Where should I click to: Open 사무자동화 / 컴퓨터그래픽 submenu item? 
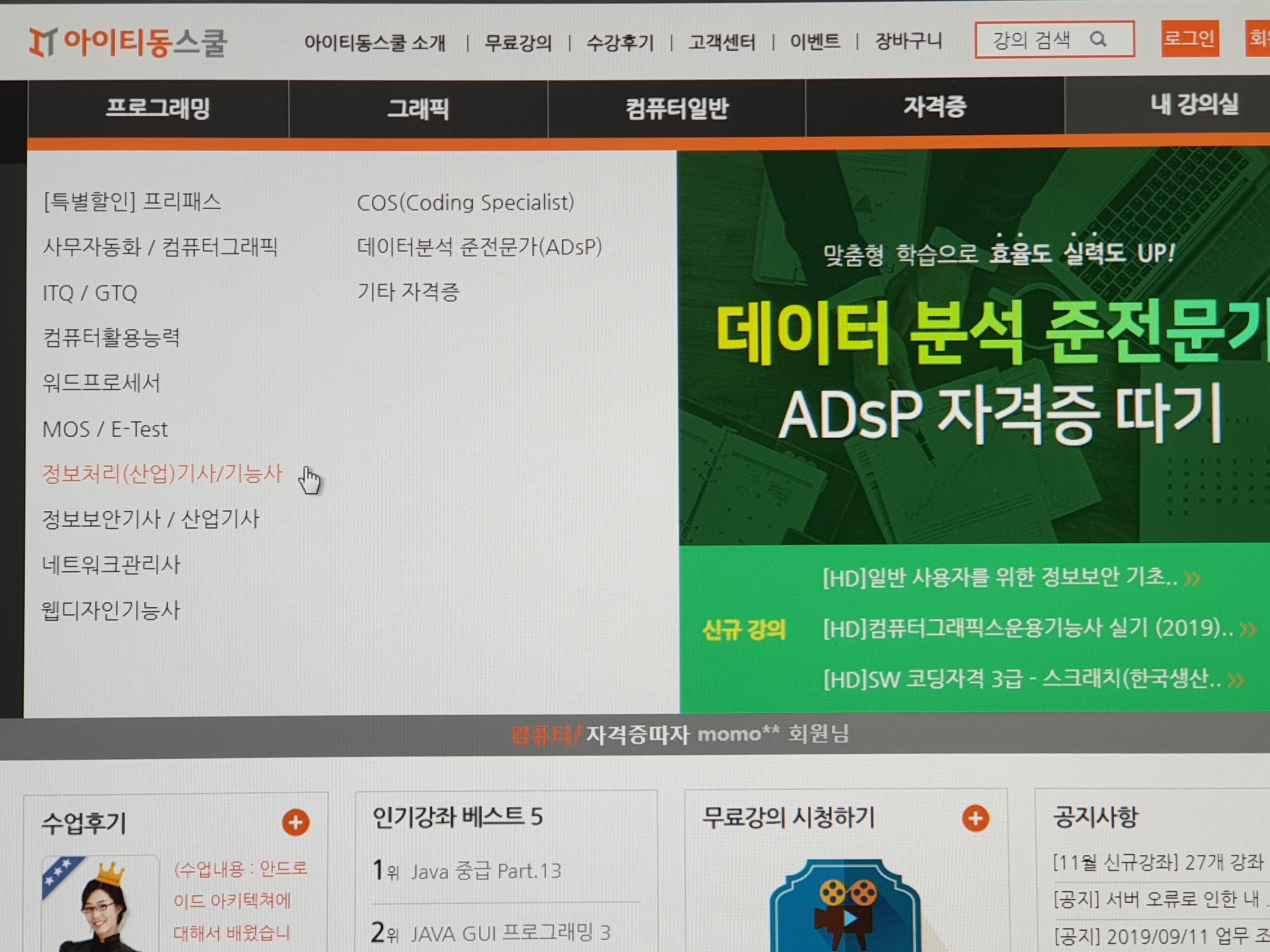[x=160, y=247]
